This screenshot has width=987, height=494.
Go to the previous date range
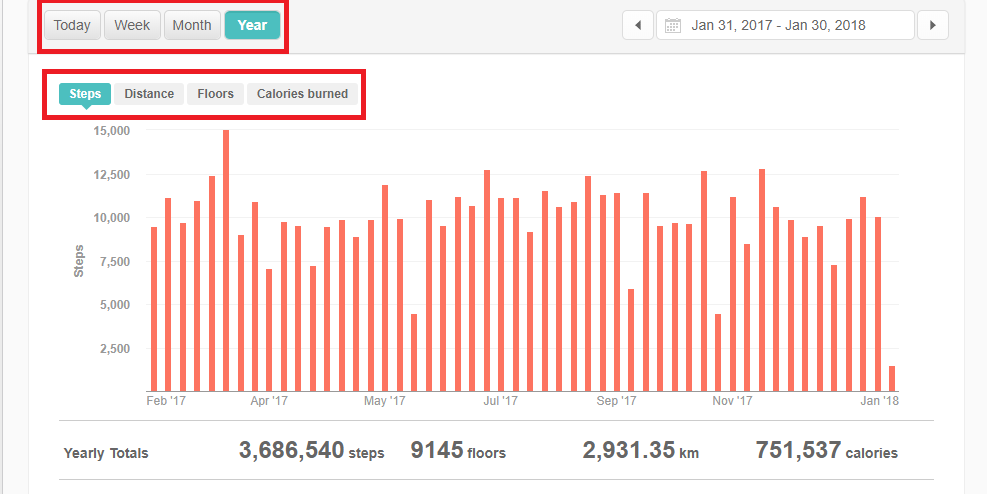[x=637, y=25]
